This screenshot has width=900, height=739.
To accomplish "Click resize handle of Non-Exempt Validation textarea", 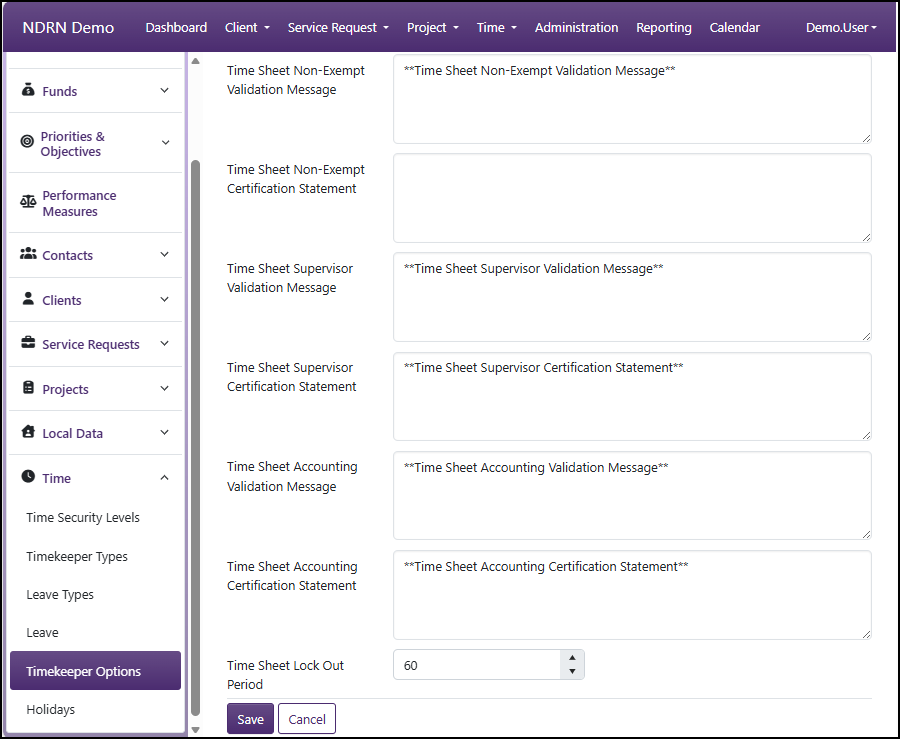I will (866, 138).
